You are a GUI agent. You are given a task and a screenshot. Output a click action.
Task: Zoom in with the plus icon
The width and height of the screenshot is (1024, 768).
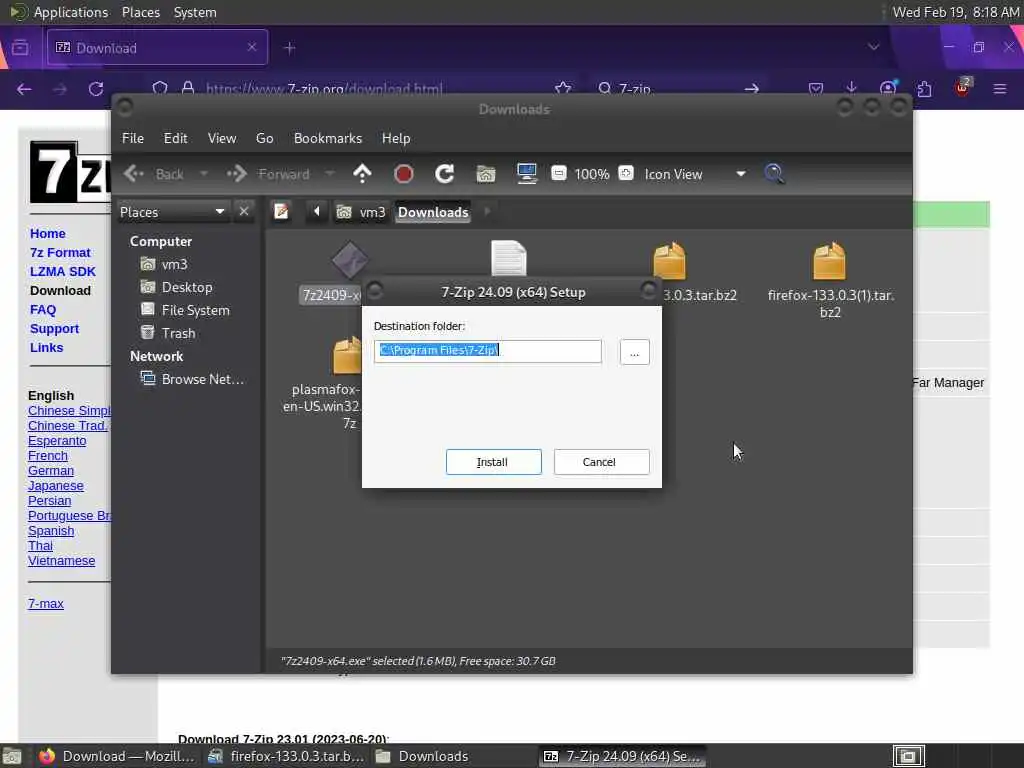tap(626, 173)
